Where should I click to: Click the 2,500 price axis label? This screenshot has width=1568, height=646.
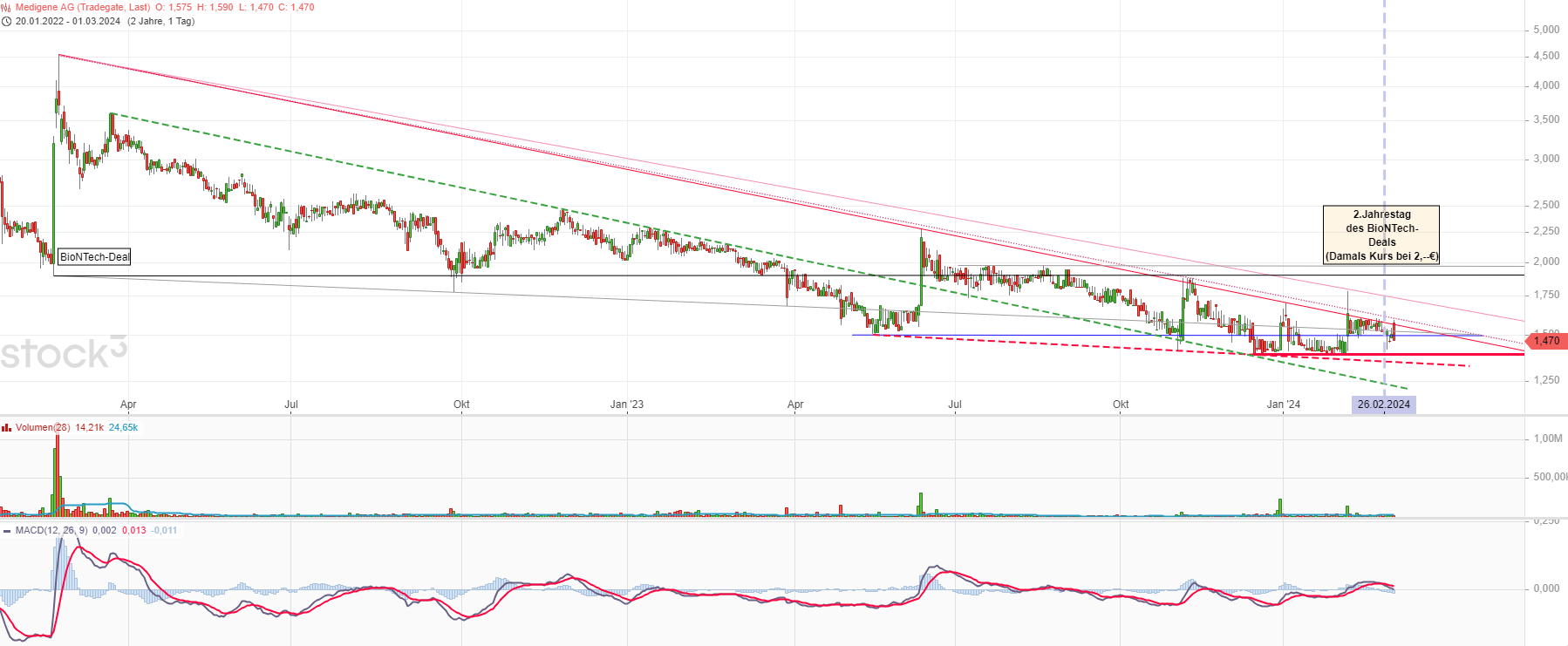point(1546,205)
